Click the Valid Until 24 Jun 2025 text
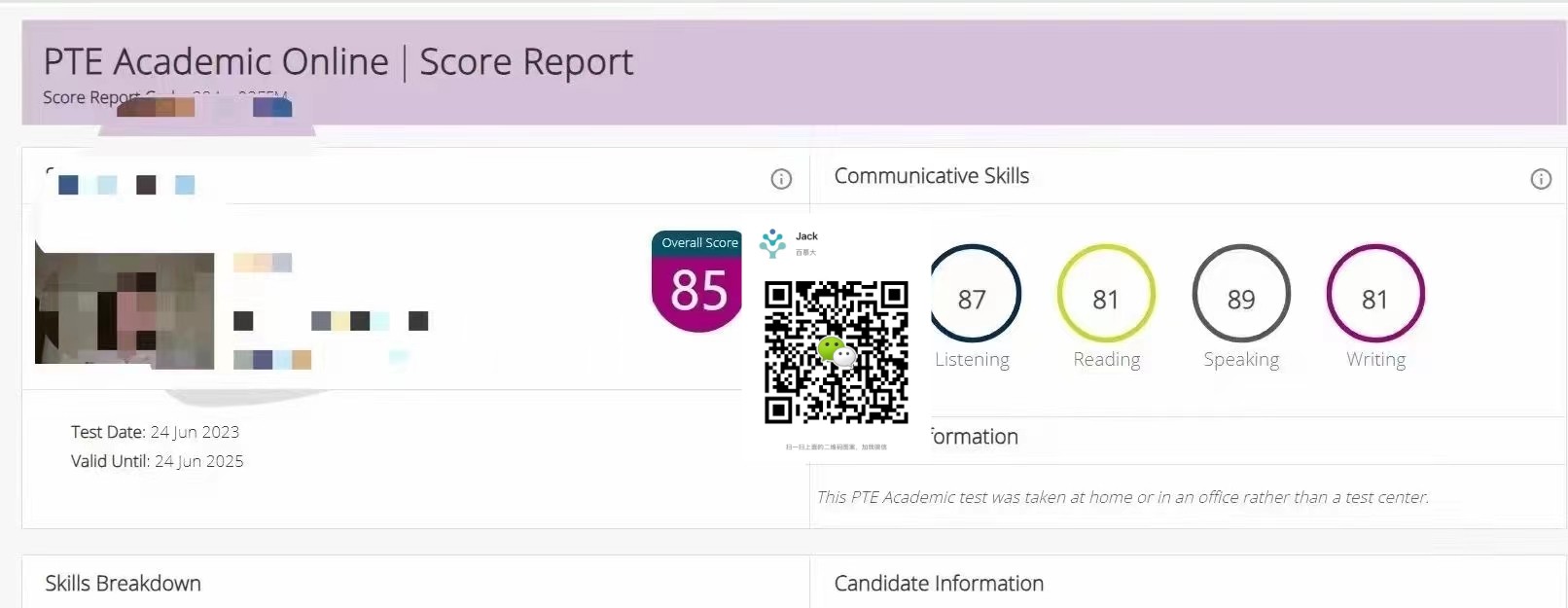 click(158, 461)
